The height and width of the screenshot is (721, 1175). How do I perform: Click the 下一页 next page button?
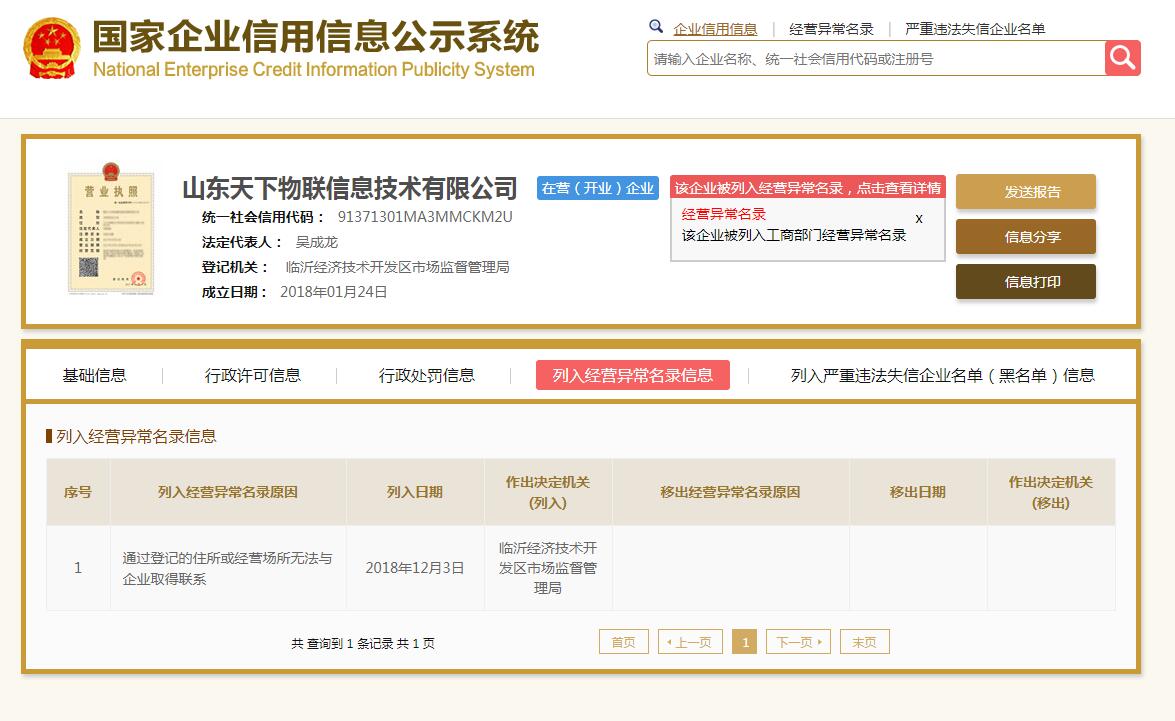tap(798, 642)
